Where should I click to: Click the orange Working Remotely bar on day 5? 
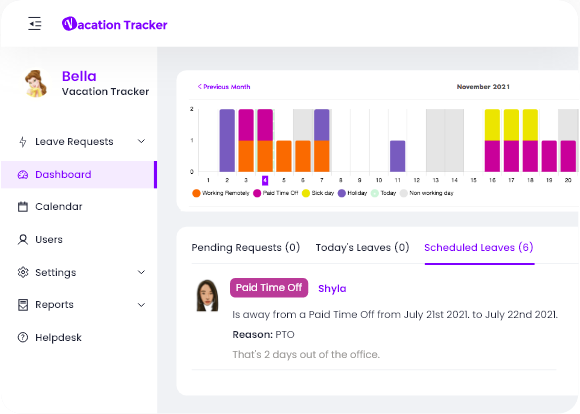284,156
